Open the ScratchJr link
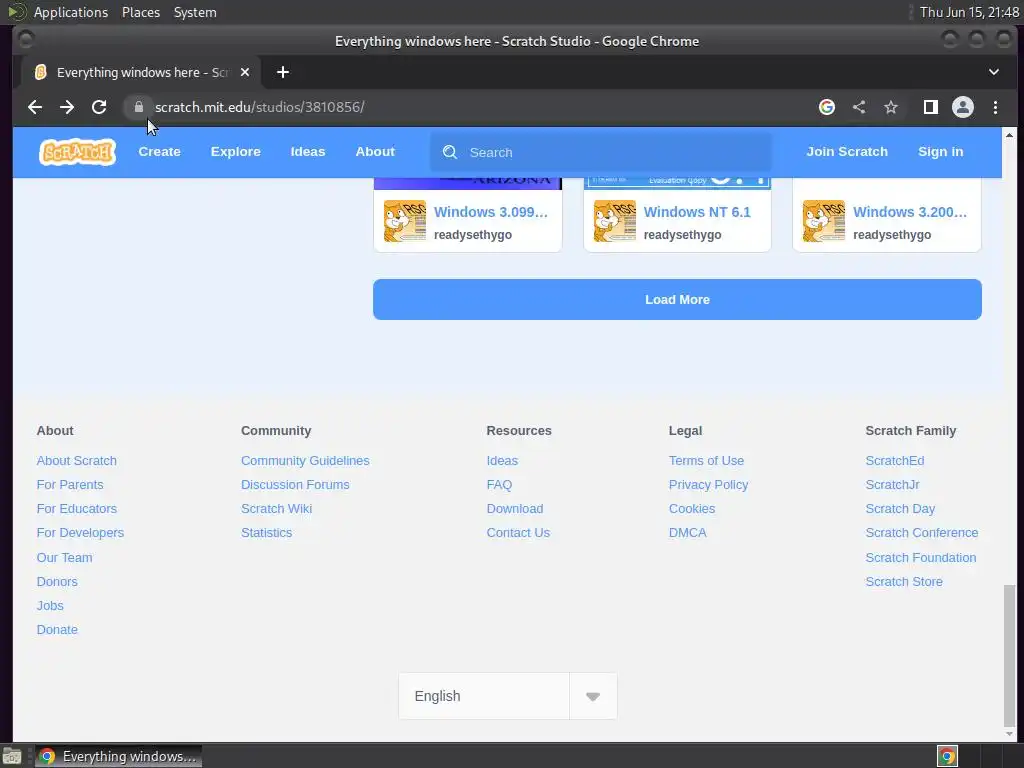Screen dimensions: 1024x768 (892, 485)
